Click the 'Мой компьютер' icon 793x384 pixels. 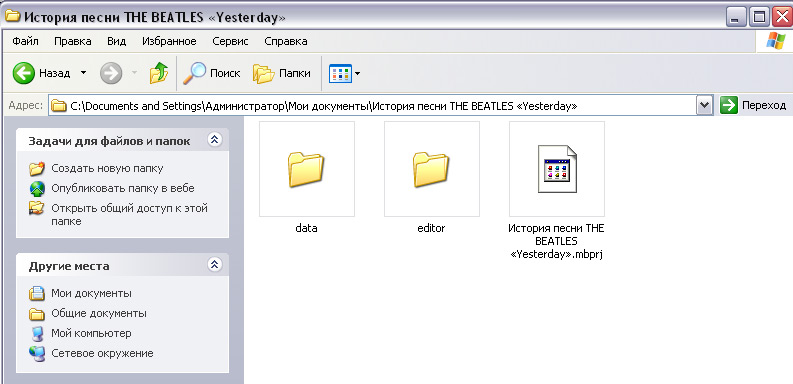tap(37, 334)
